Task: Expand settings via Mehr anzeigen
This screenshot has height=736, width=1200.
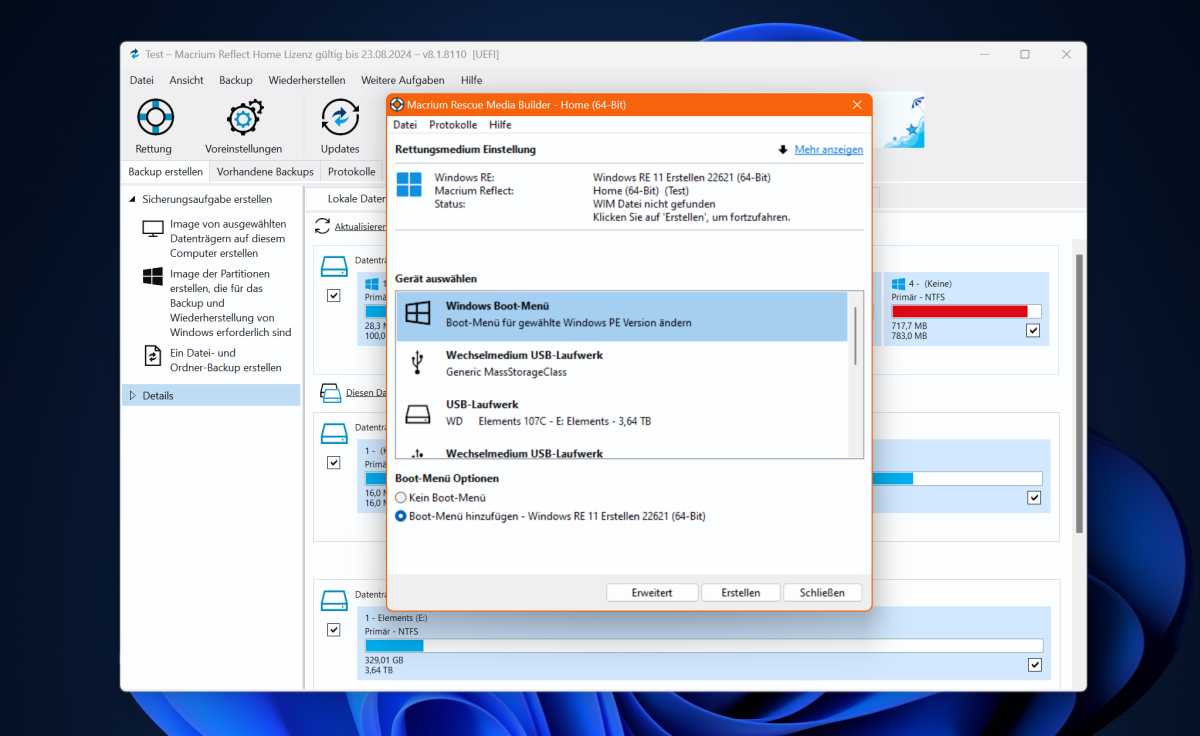Action: pos(828,149)
